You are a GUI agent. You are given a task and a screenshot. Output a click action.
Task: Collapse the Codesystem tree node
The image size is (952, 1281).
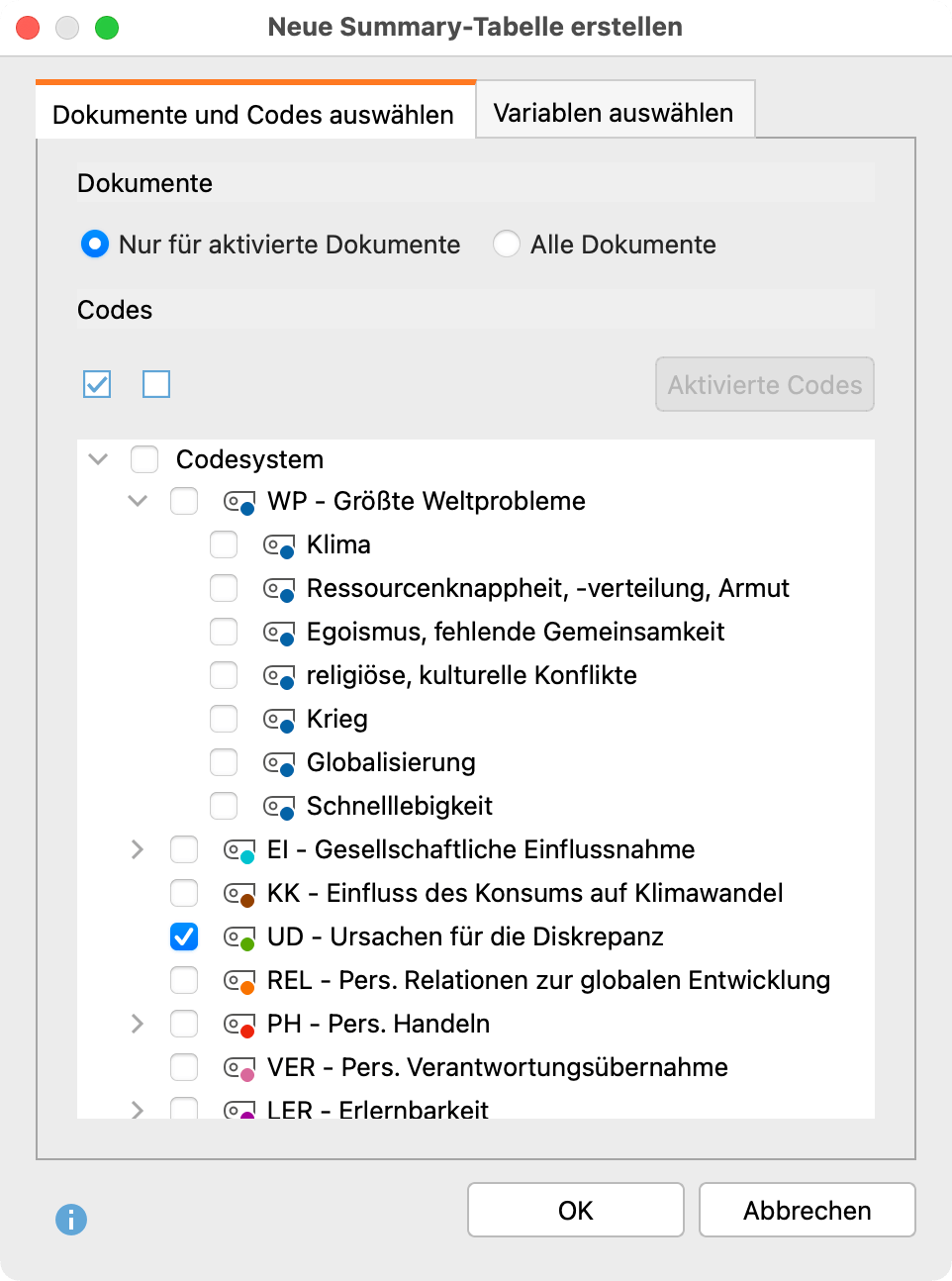point(98,459)
